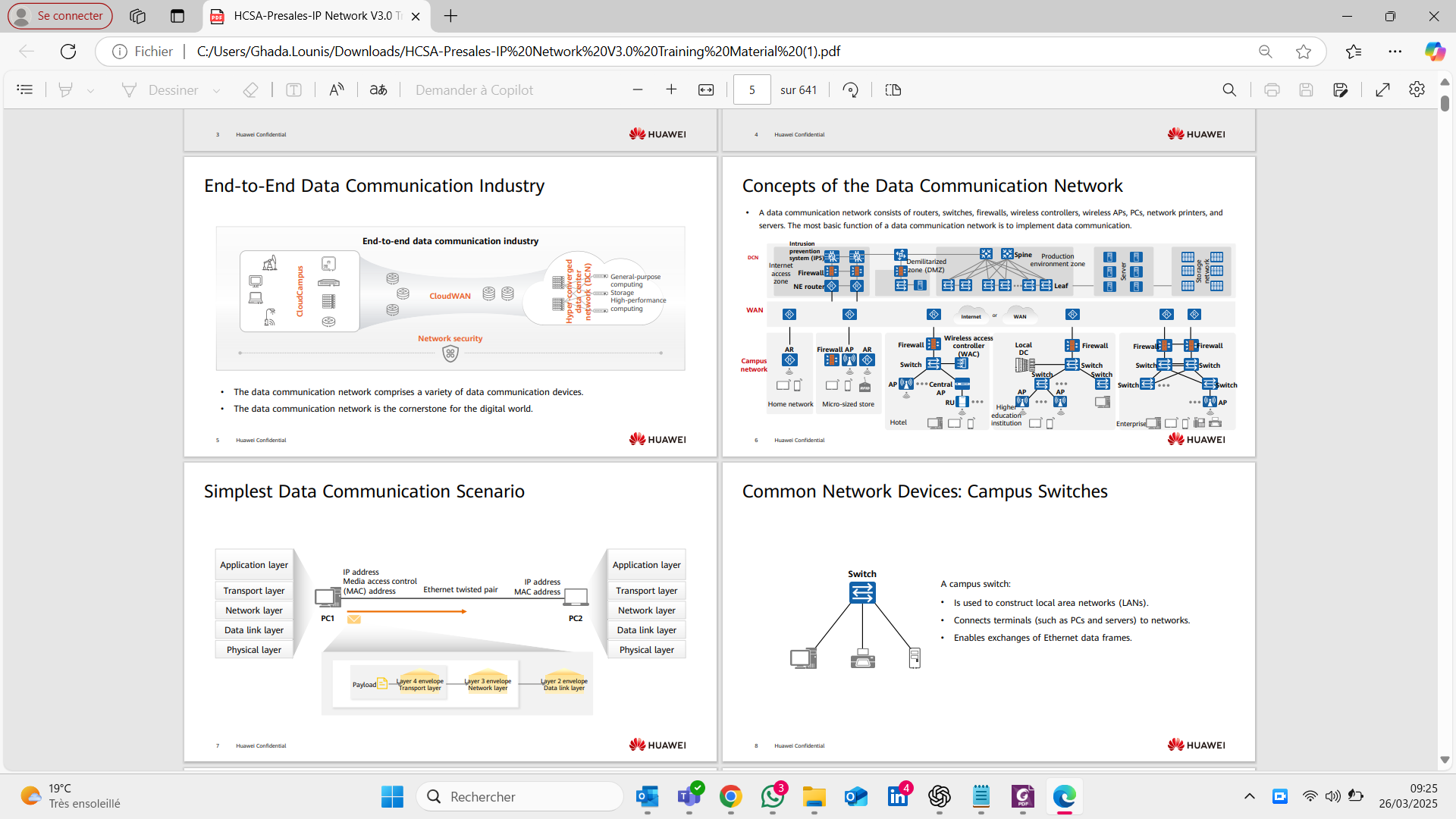Image resolution: width=1456 pixels, height=819 pixels.
Task: Select the eraser tool
Action: coord(250,89)
